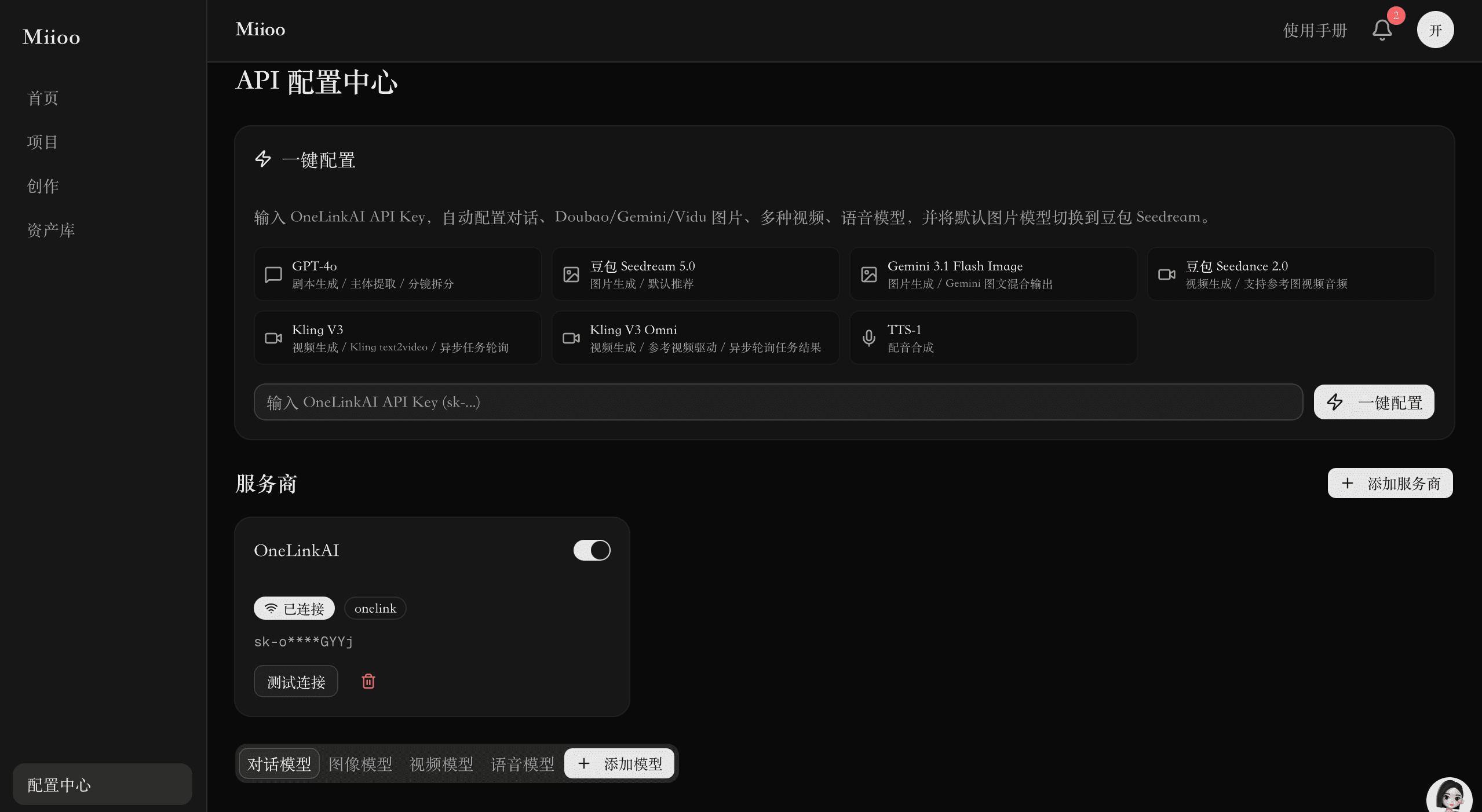The height and width of the screenshot is (812, 1482).
Task: Open the 使用手册 link
Action: pos(1315,30)
